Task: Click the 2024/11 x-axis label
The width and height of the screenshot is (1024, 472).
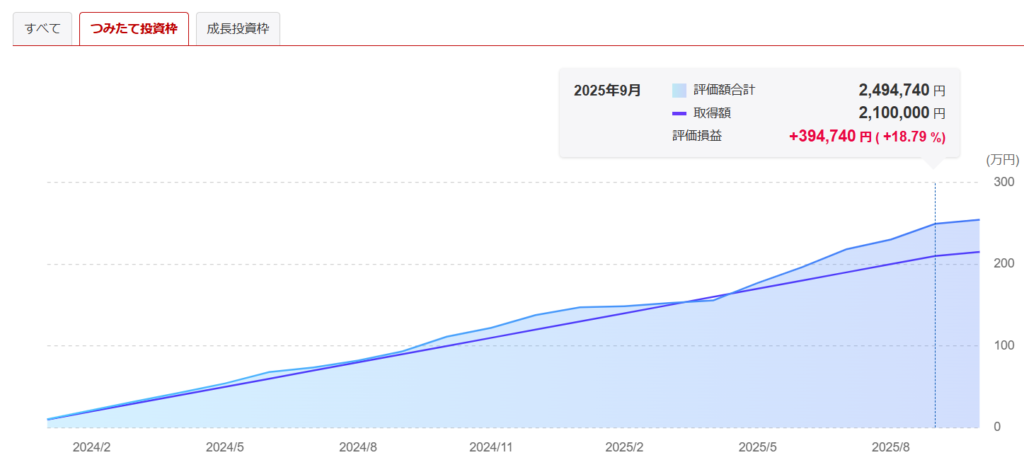Action: (491, 447)
